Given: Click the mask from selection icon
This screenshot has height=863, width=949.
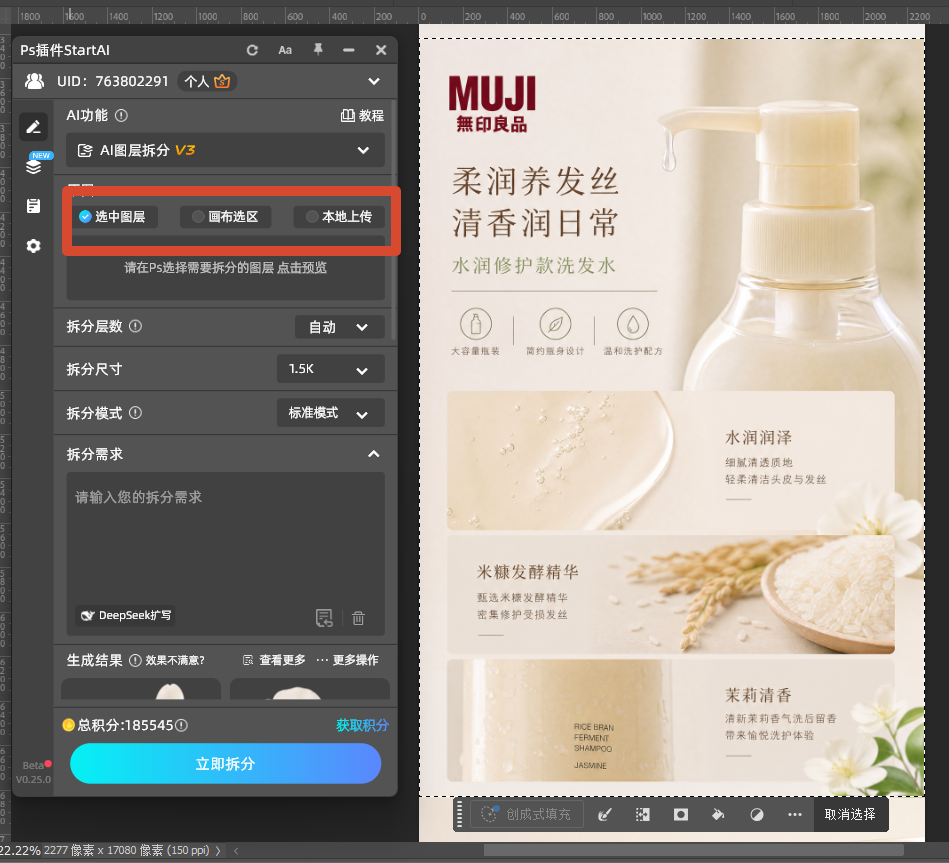Looking at the screenshot, I should coord(680,815).
